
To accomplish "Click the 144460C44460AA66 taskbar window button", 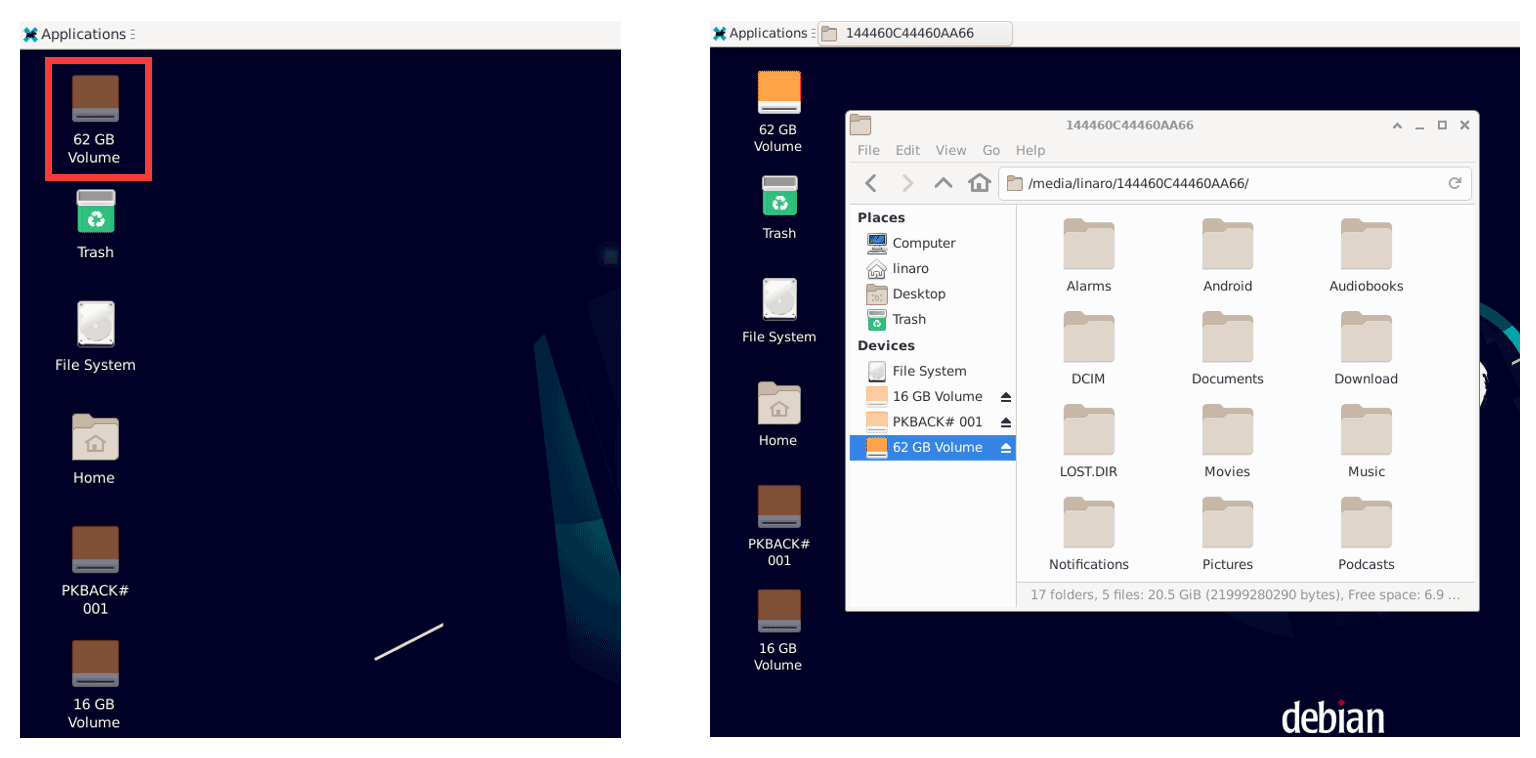I will tap(915, 33).
